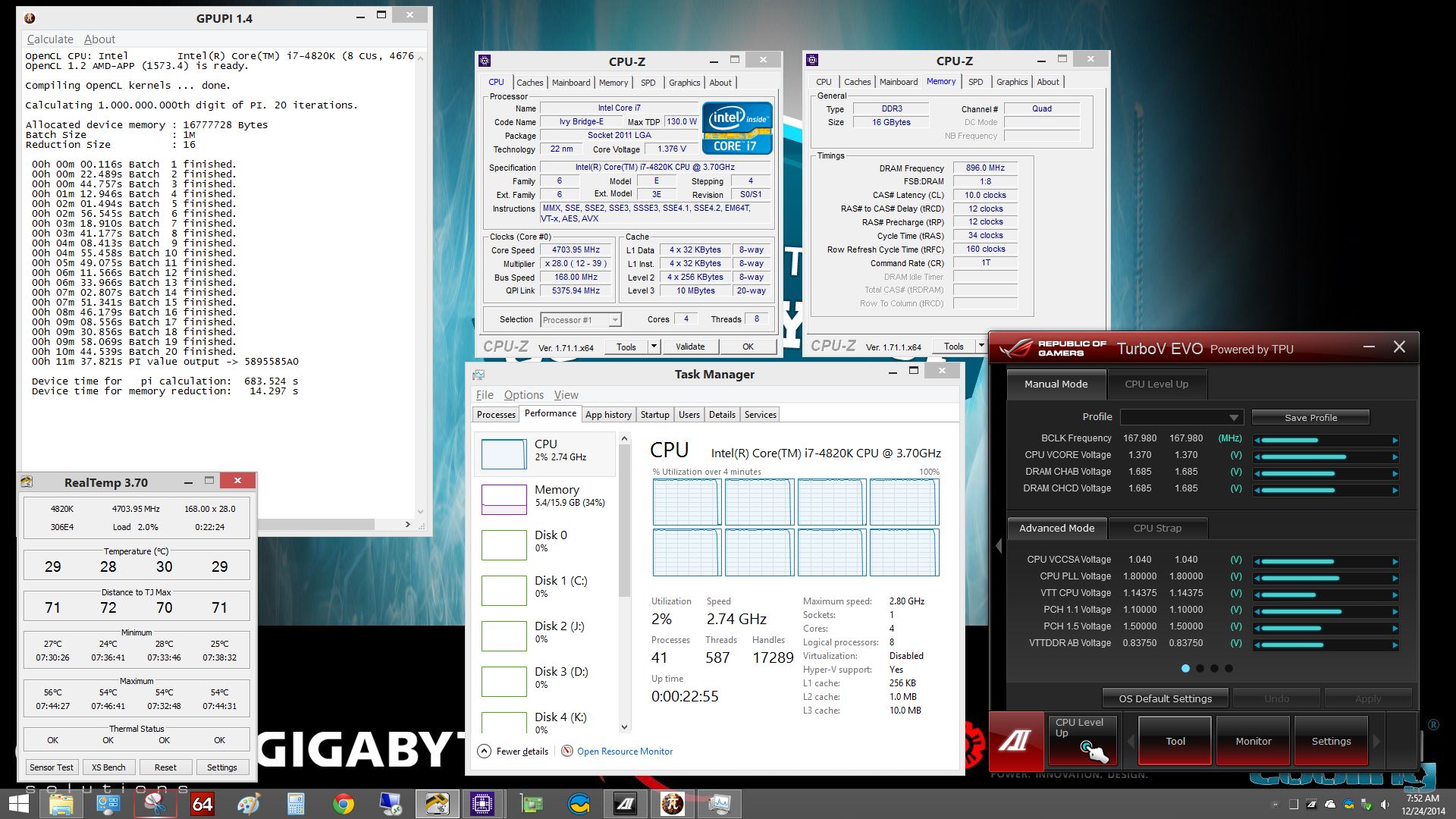Click Save Profile button in TurboV EVO
The image size is (1456, 819).
pyautogui.click(x=1310, y=417)
